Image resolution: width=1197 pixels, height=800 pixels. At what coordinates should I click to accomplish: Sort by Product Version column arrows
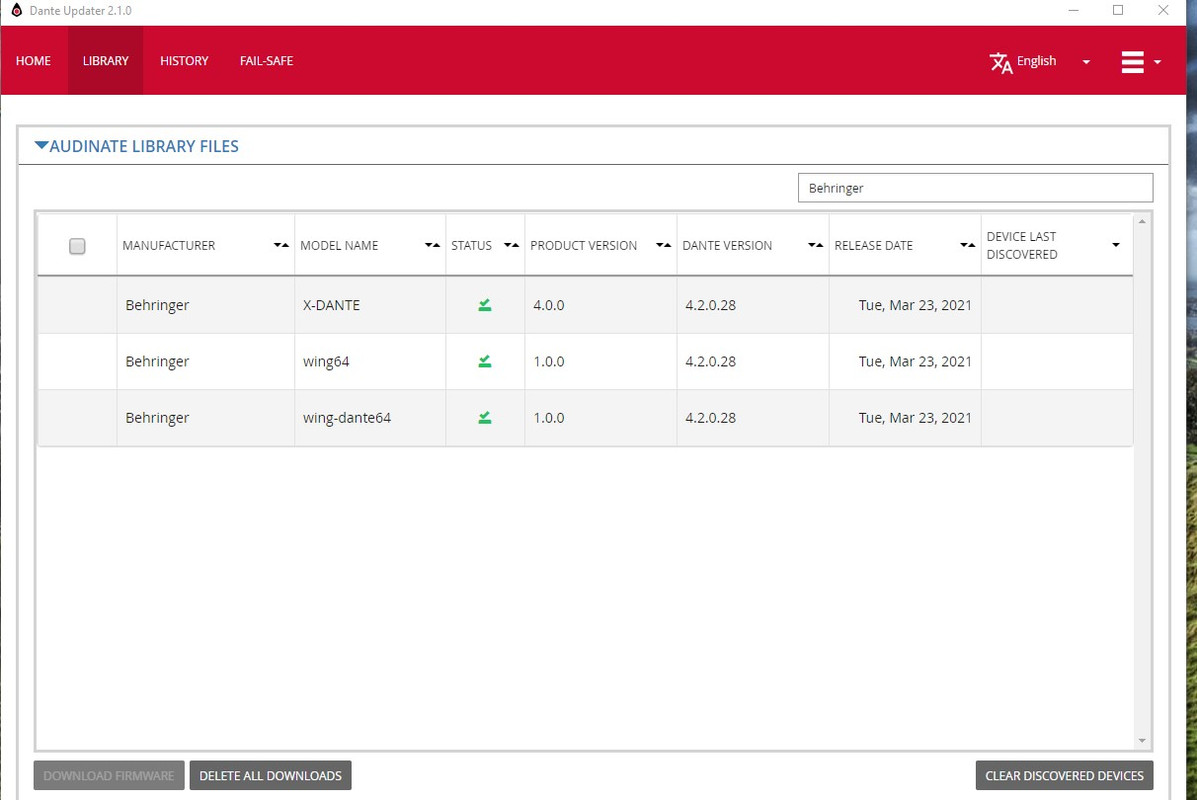pyautogui.click(x=663, y=245)
